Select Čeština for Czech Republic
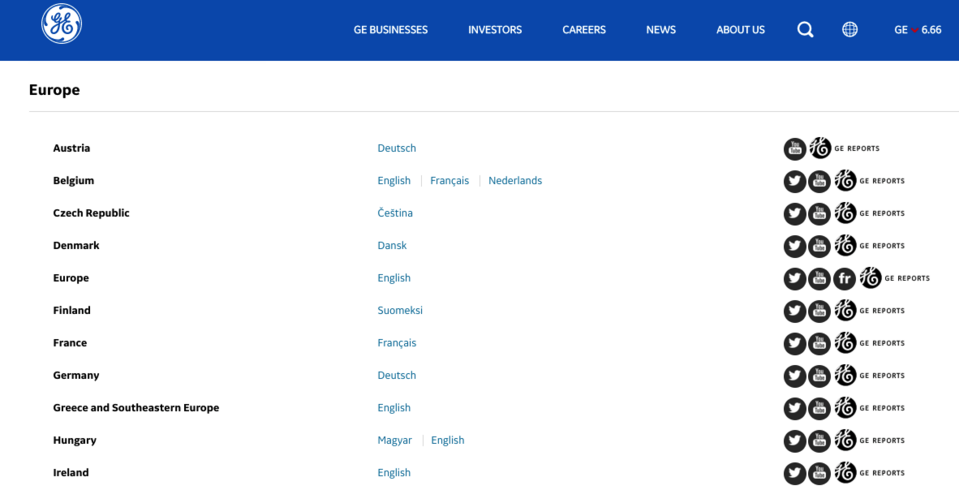This screenshot has height=490, width=959. point(395,213)
